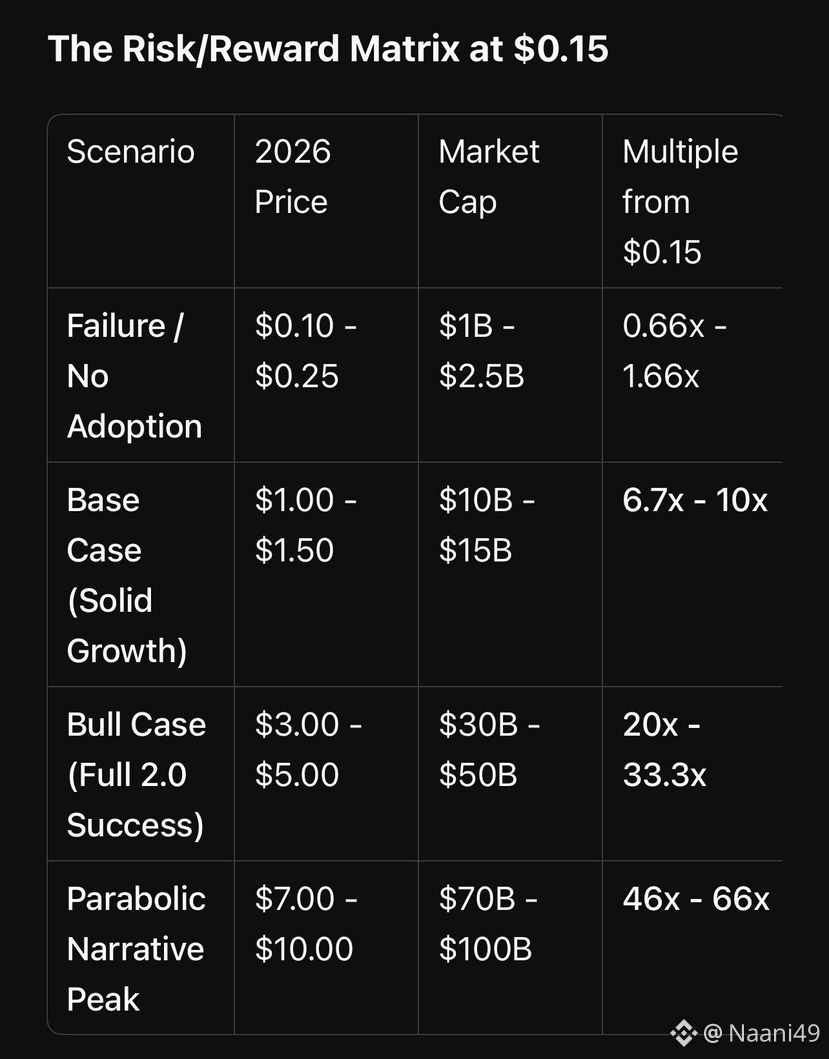The width and height of the screenshot is (829, 1059).
Task: Click the Parabolic Narrative Peak label
Action: pos(136,948)
